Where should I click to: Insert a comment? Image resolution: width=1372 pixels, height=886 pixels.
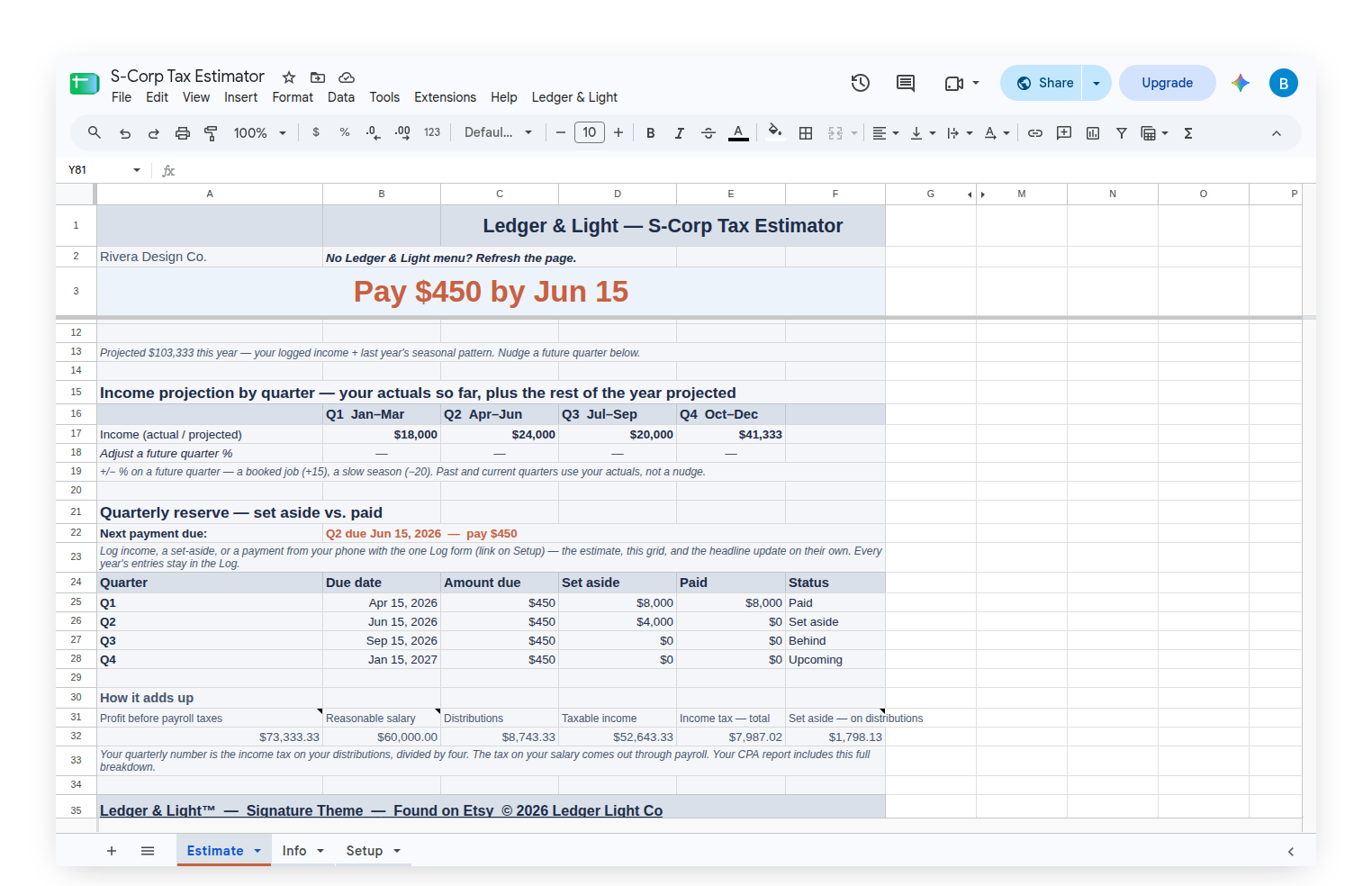pyautogui.click(x=1064, y=132)
